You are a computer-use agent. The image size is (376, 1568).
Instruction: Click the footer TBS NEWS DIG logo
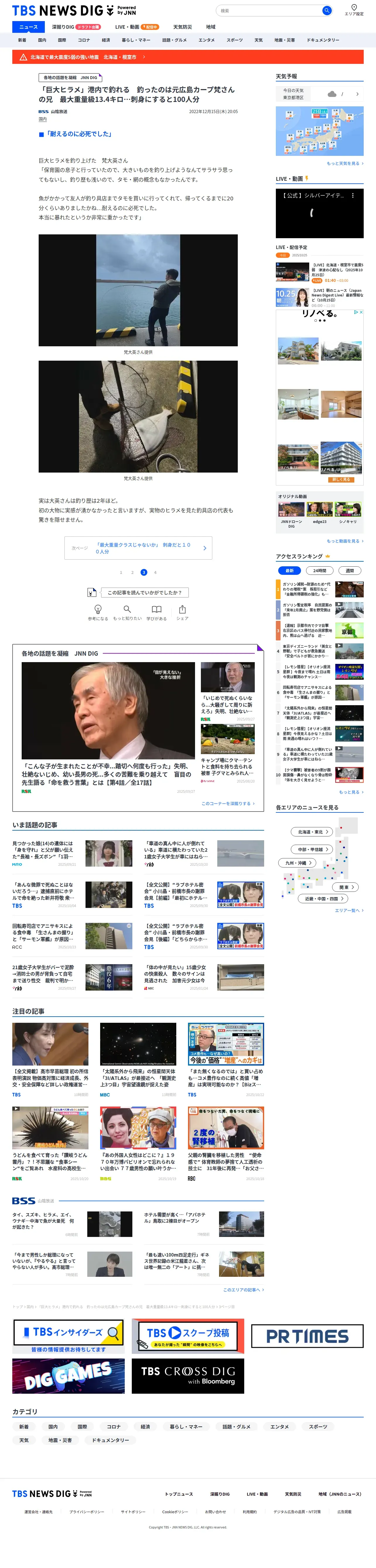click(52, 1494)
